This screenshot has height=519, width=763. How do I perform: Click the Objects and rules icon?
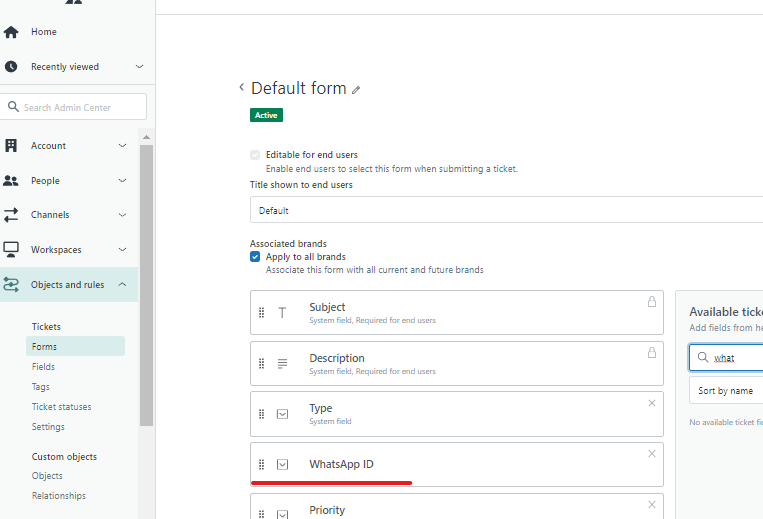(x=11, y=285)
